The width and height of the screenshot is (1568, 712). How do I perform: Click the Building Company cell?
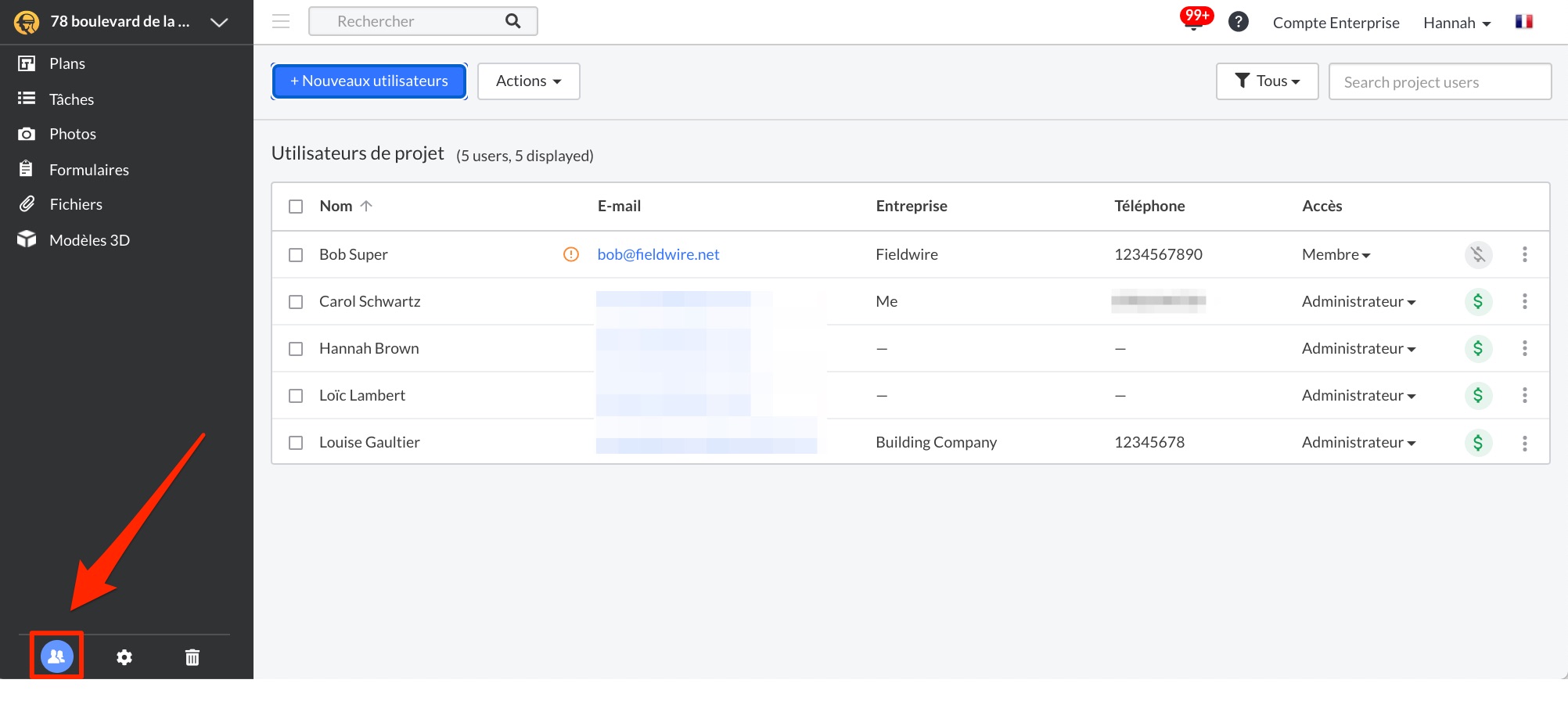[x=936, y=442]
